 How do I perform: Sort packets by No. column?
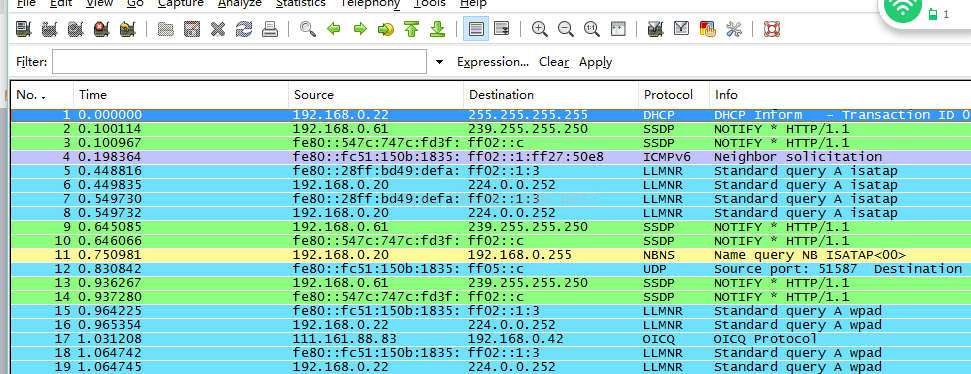(x=42, y=95)
